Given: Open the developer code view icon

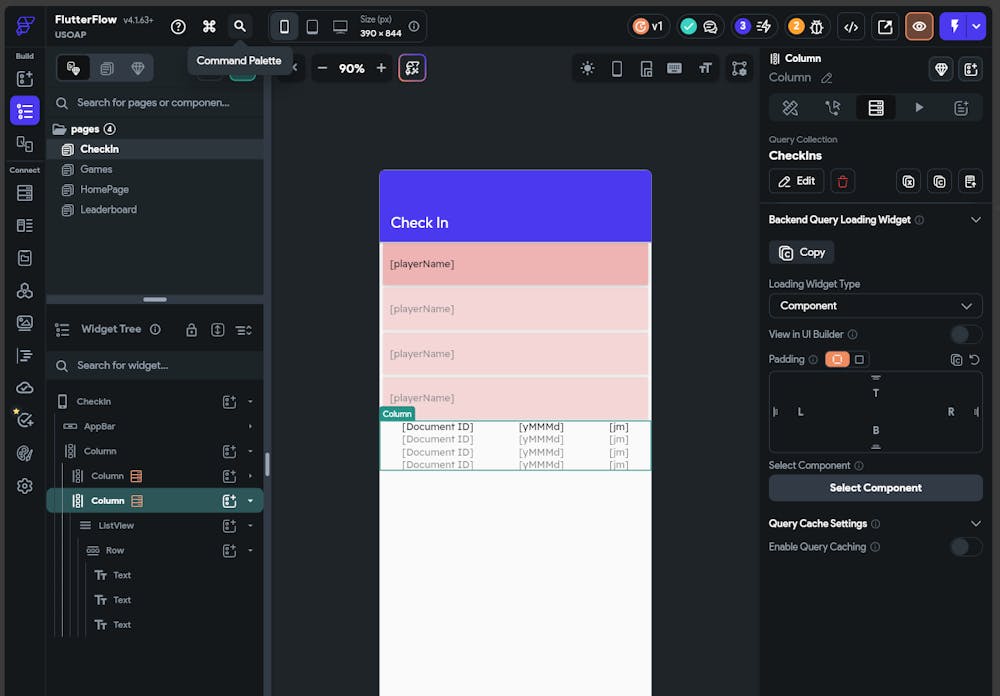Looking at the screenshot, I should click(x=851, y=26).
